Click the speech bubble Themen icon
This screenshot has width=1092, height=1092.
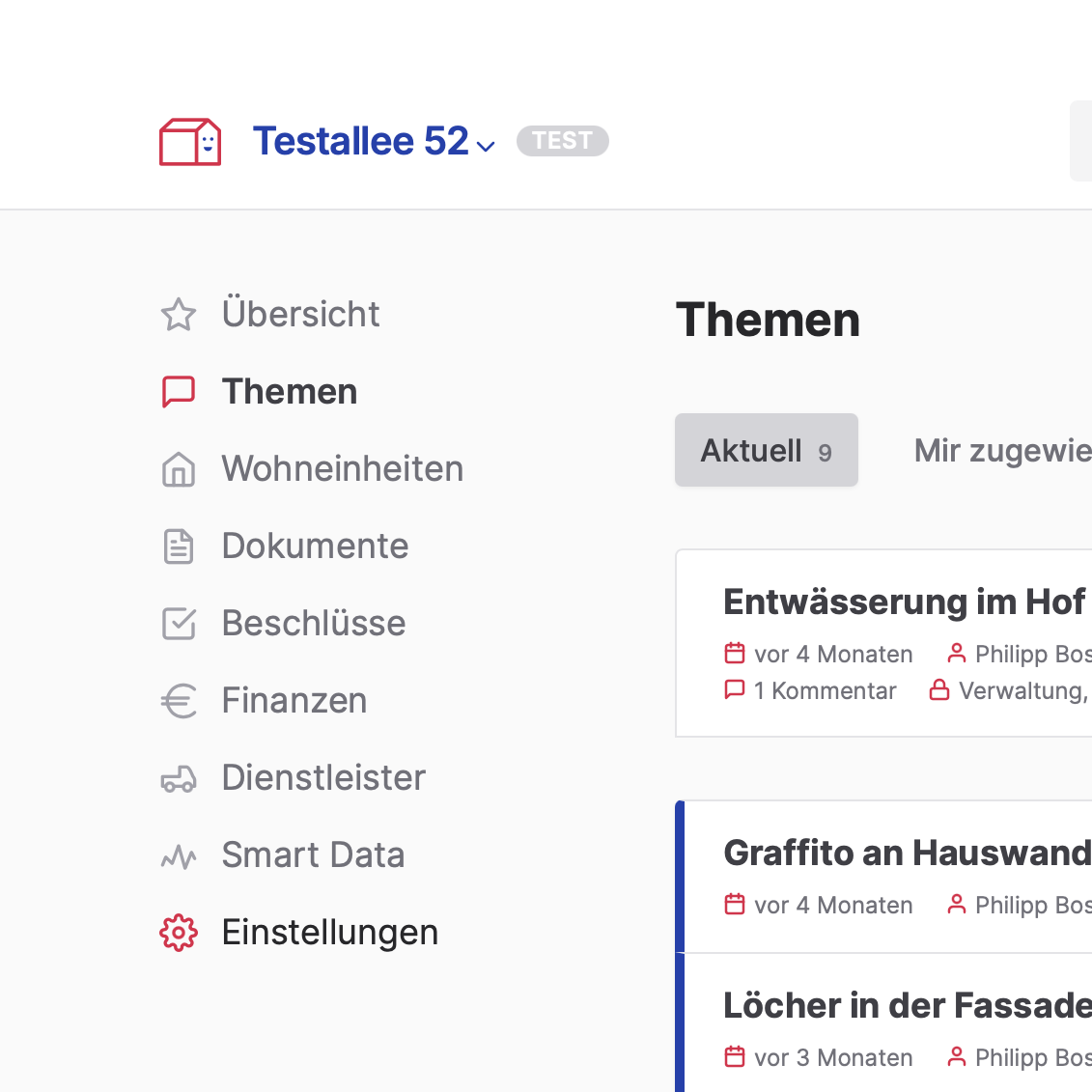(179, 392)
